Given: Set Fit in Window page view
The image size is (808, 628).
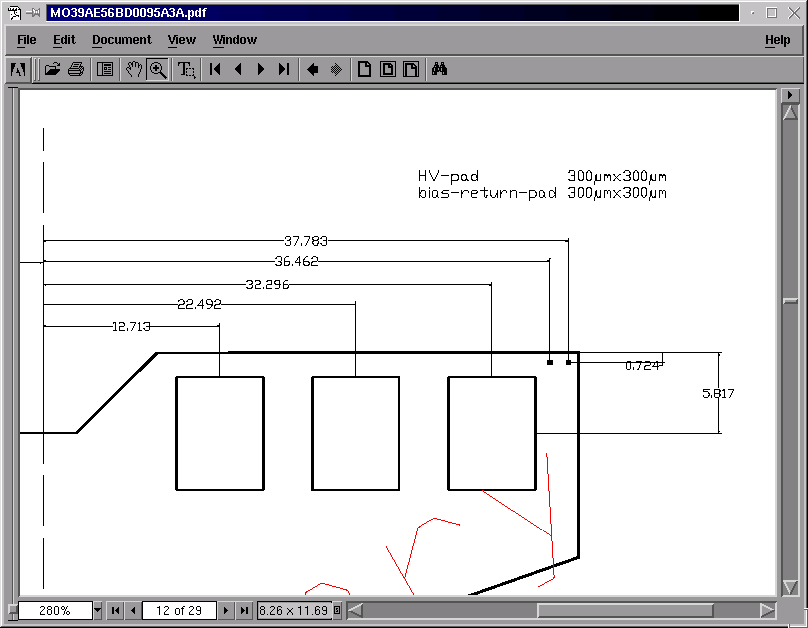Looking at the screenshot, I should (x=388, y=69).
